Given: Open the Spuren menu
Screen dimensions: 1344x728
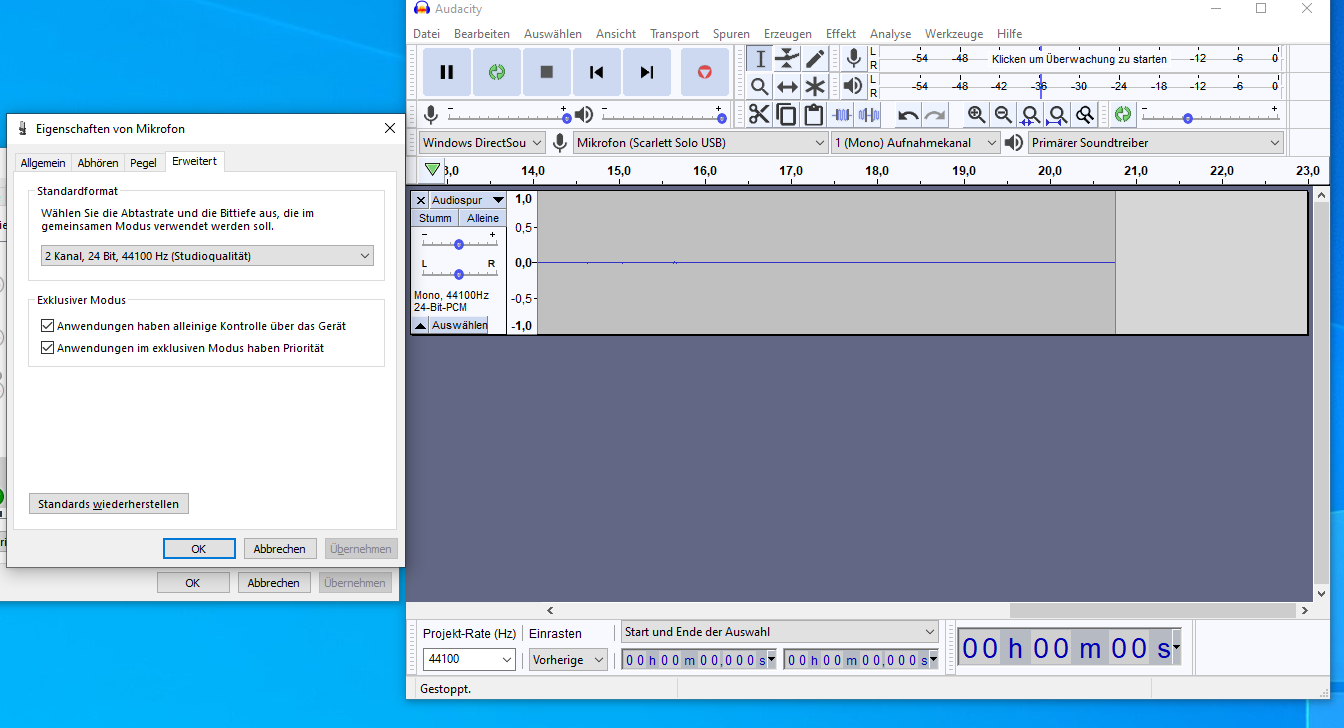Looking at the screenshot, I should click(731, 34).
